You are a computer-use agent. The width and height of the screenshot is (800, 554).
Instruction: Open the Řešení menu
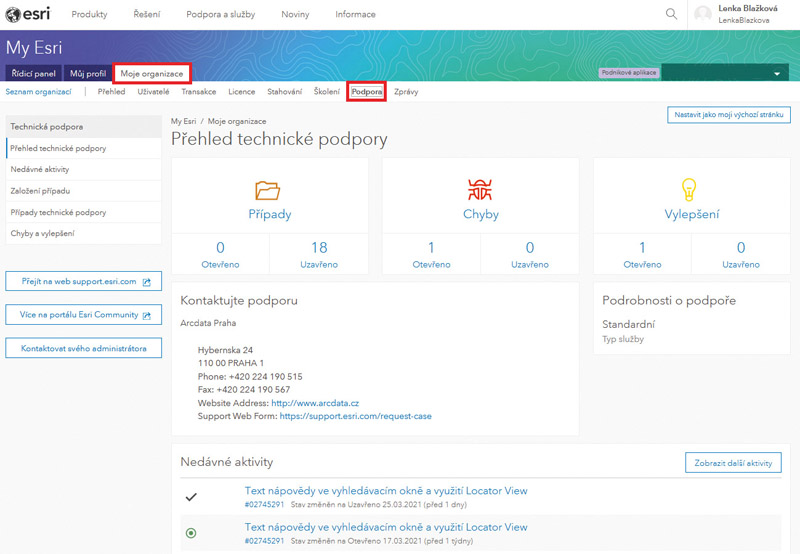pyautogui.click(x=146, y=14)
